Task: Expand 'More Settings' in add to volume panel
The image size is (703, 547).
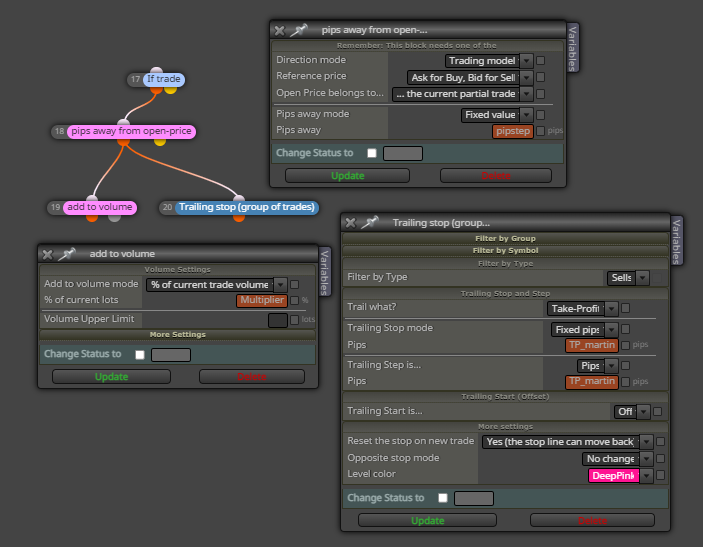Action: coord(178,334)
